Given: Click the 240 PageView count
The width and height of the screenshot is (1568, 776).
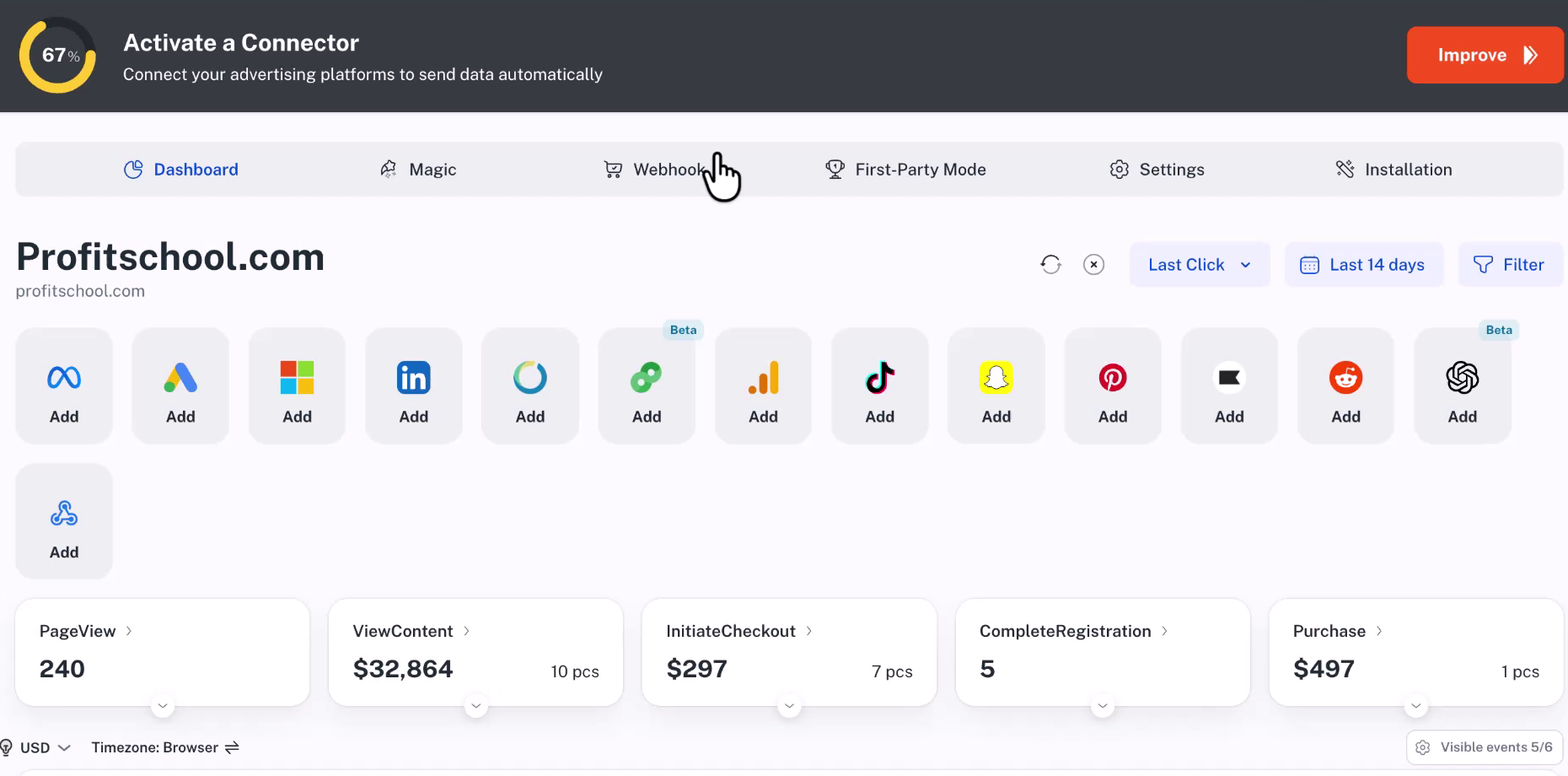Looking at the screenshot, I should [62, 669].
